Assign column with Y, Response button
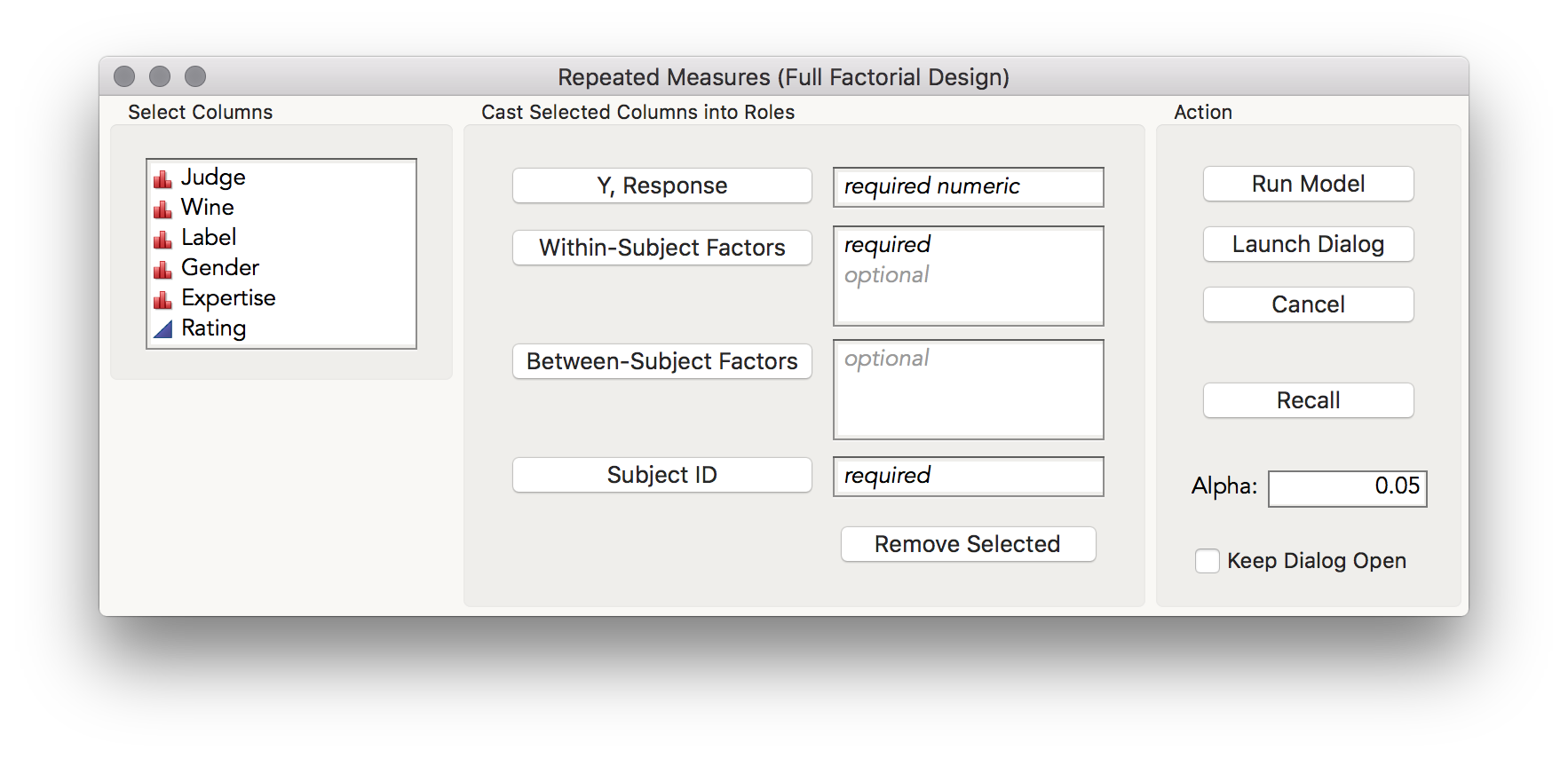 pyautogui.click(x=661, y=186)
